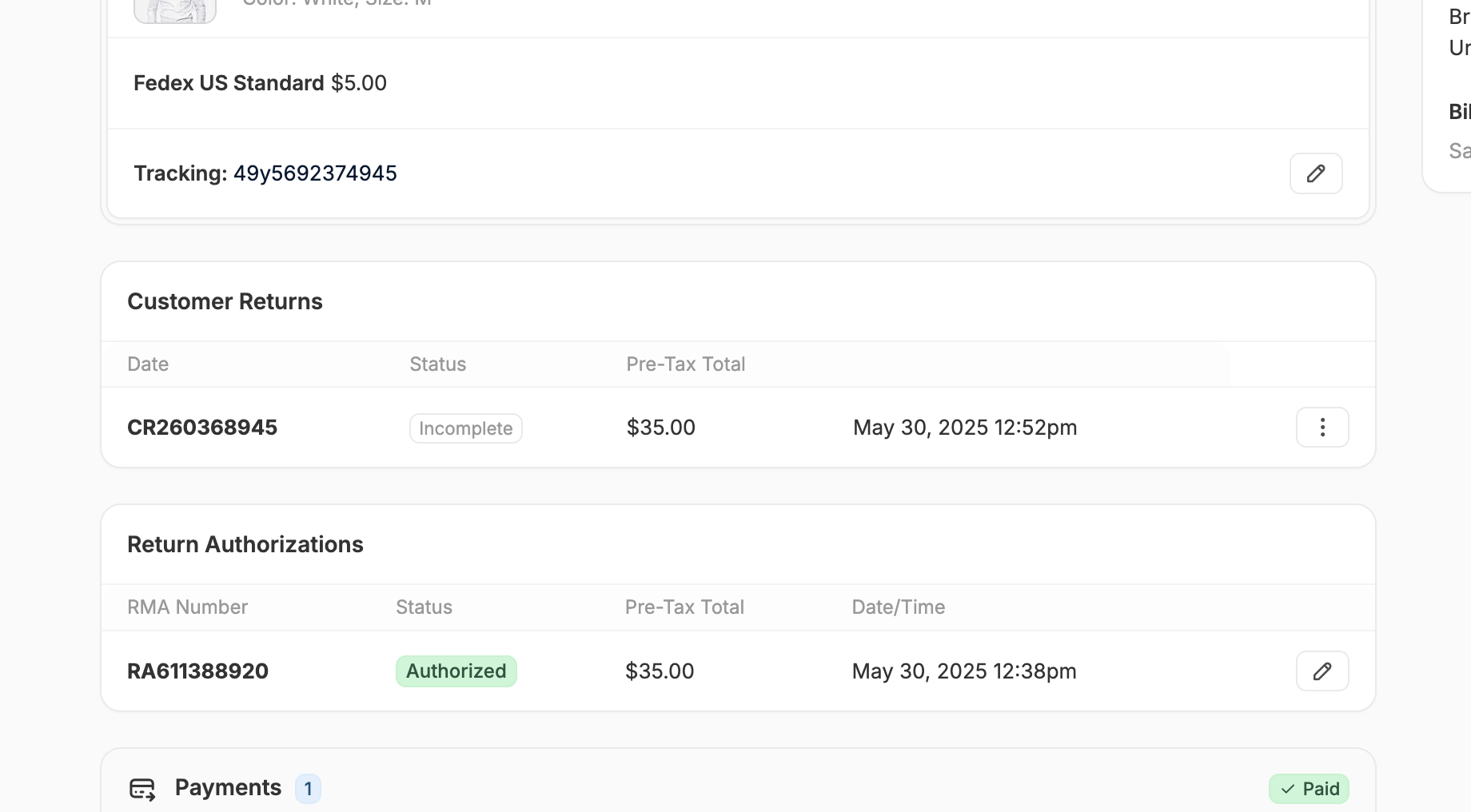This screenshot has height=812, width=1471.
Task: Open customer return CR260368945
Action: point(202,428)
